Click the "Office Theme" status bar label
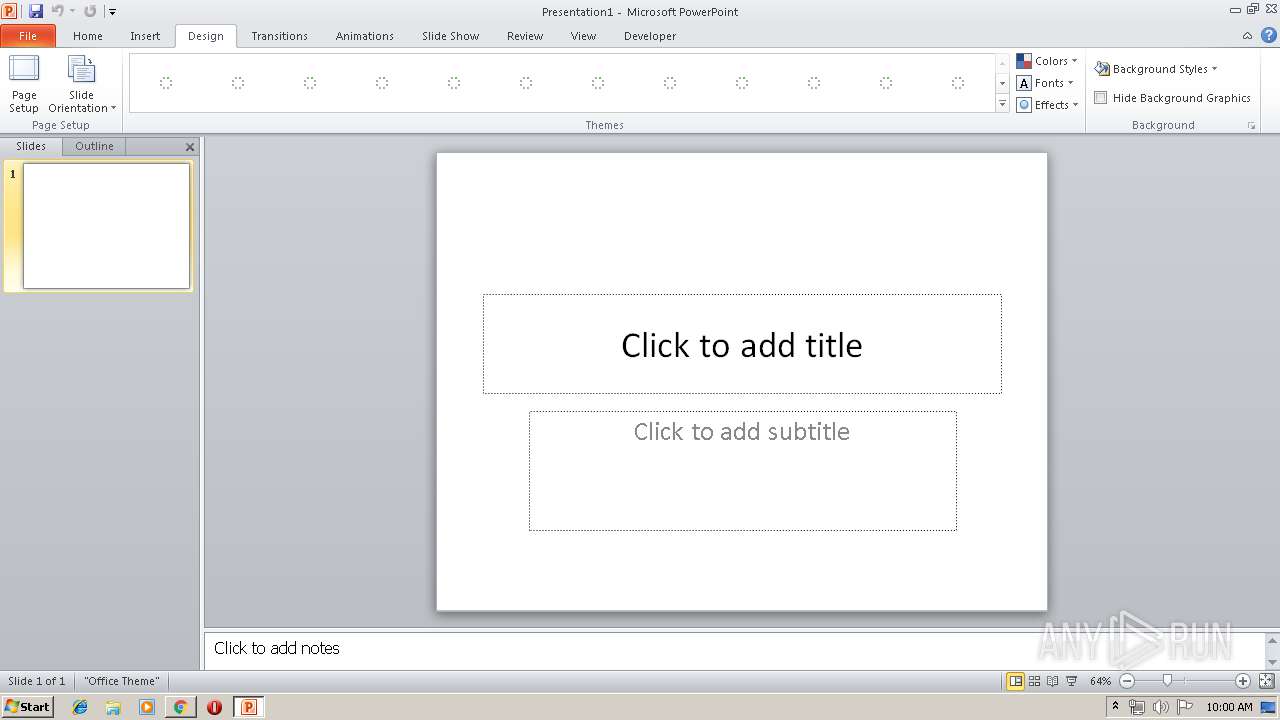 [x=121, y=681]
